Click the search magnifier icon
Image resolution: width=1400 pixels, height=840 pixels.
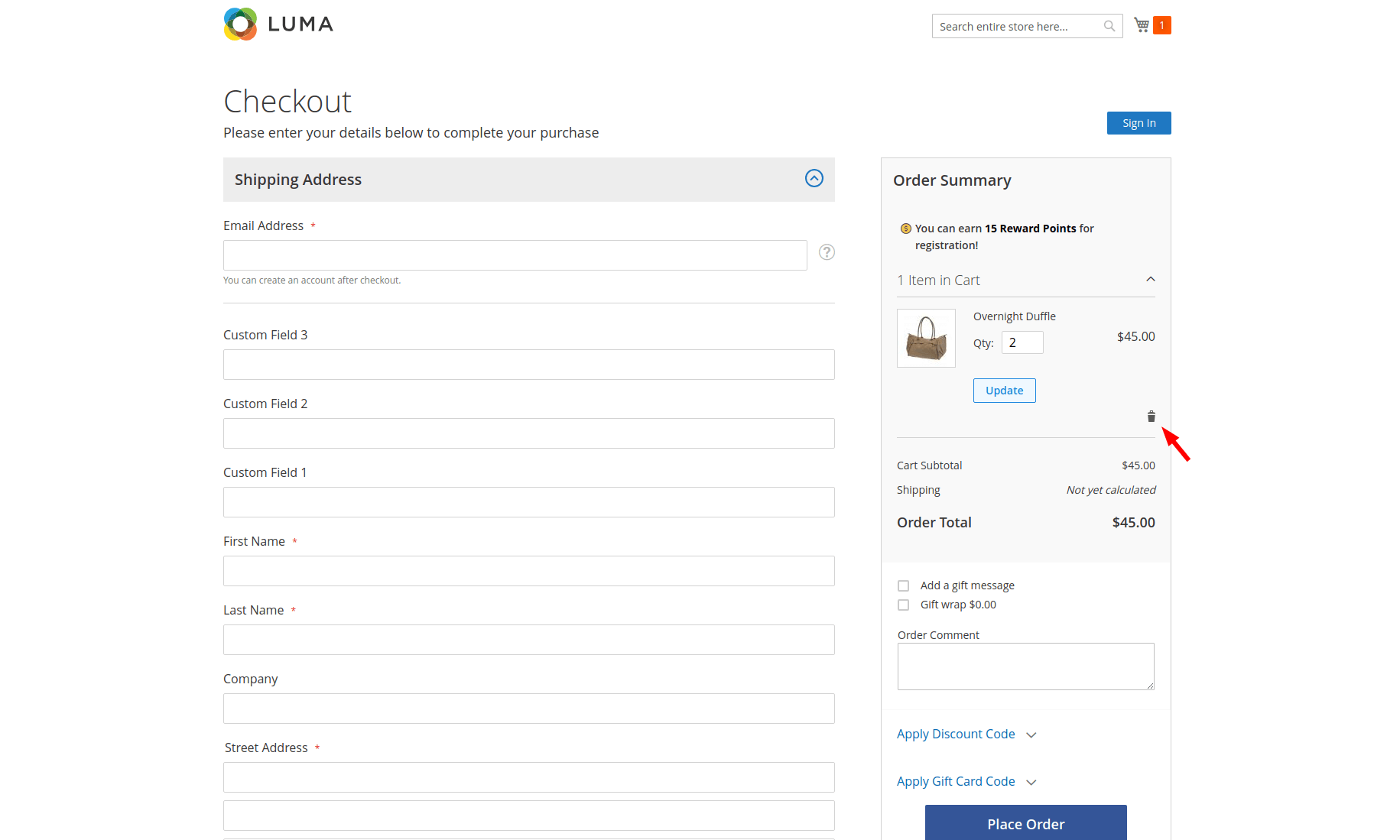coord(1109,26)
